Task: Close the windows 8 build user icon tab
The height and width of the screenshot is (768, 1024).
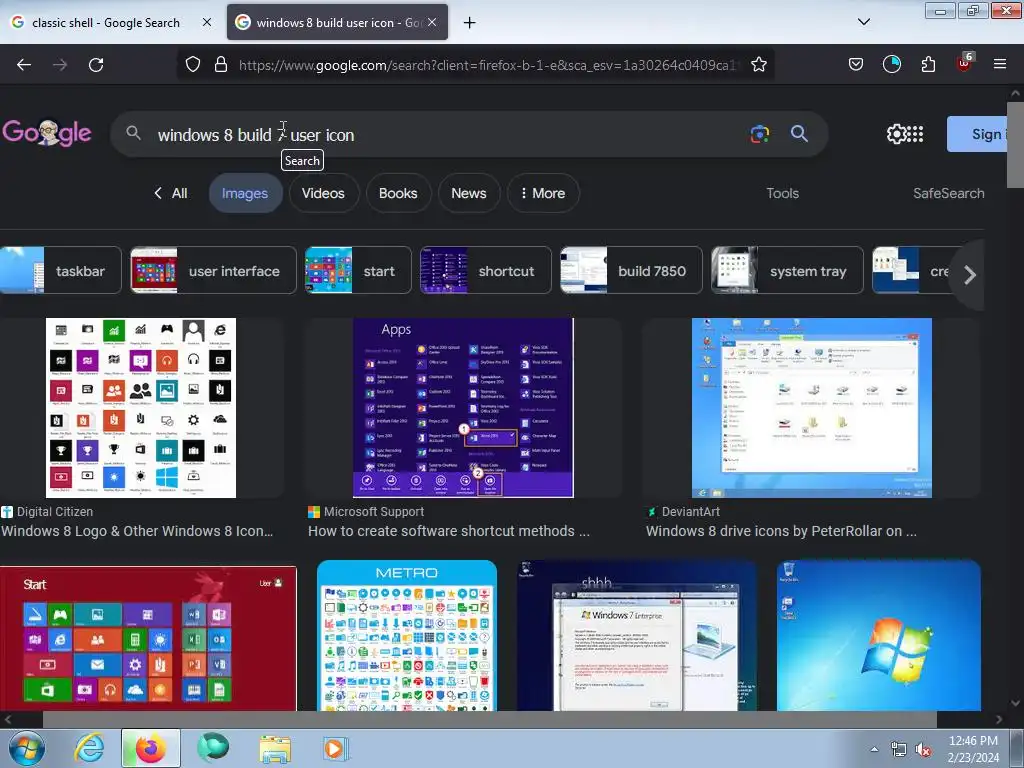Action: click(x=432, y=22)
